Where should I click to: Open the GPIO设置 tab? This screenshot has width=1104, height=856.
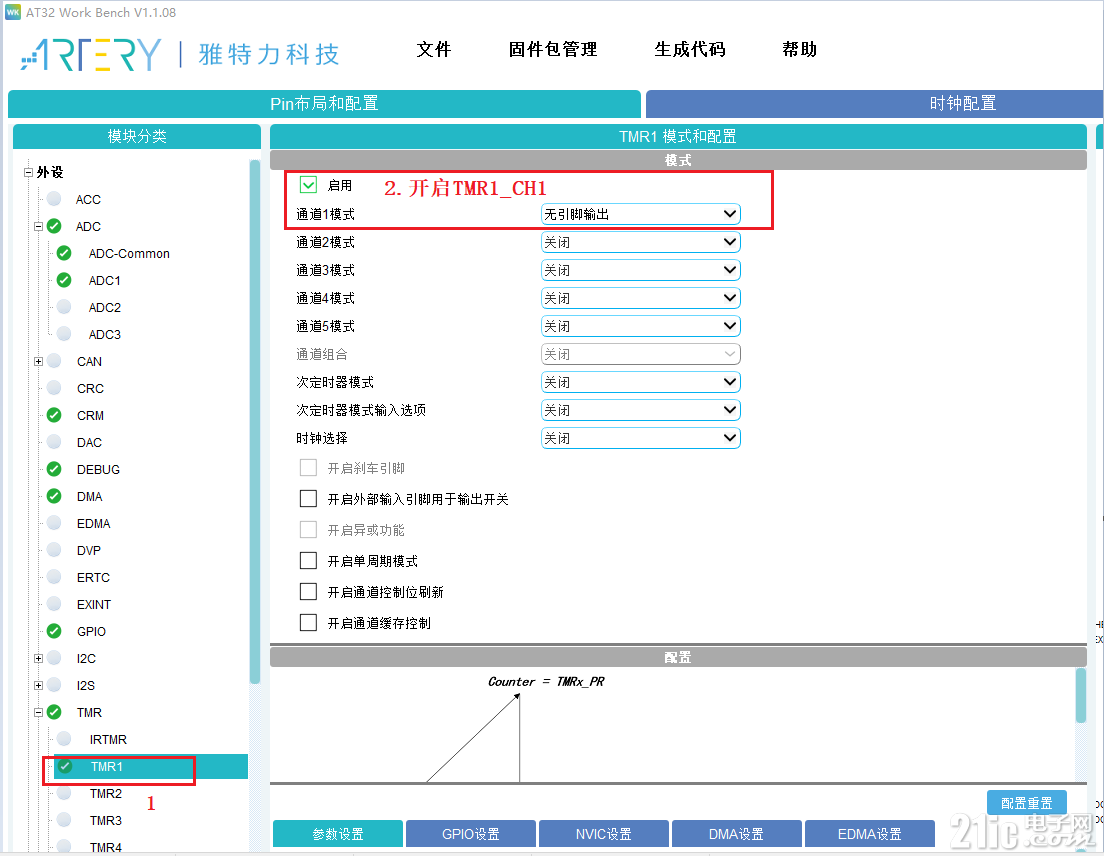[x=471, y=833]
